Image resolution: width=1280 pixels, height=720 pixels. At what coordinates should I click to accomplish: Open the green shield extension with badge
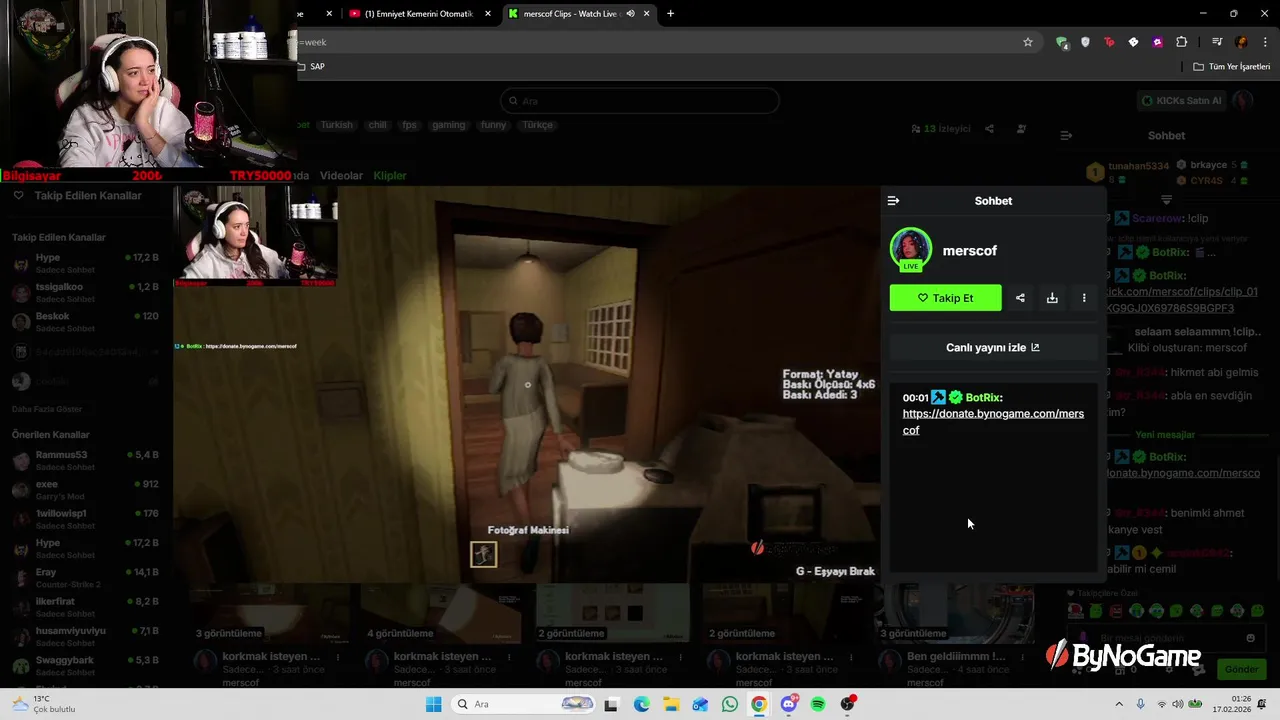coord(1062,42)
